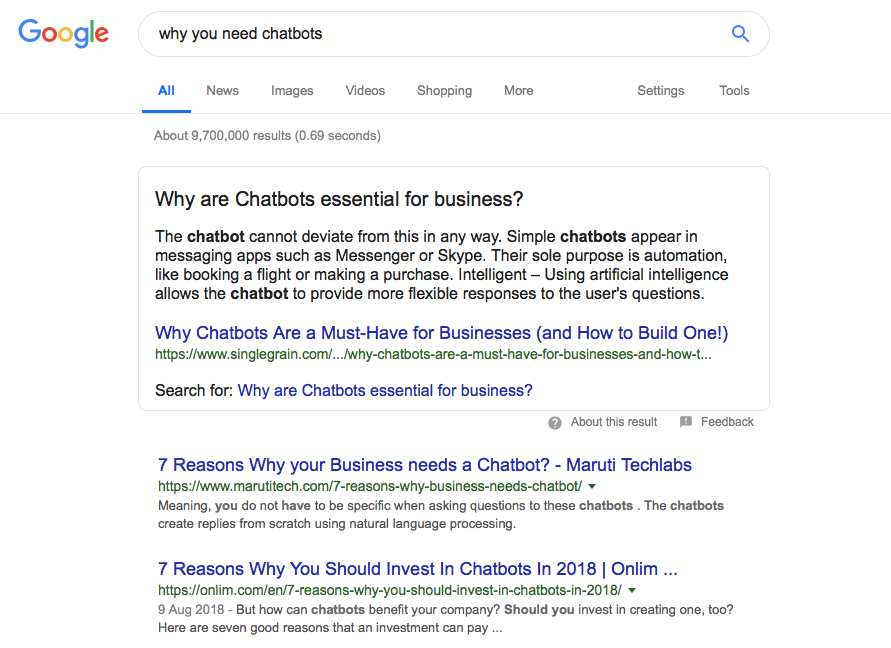This screenshot has width=891, height=648.
Task: Switch to the News tab
Action: (222, 90)
